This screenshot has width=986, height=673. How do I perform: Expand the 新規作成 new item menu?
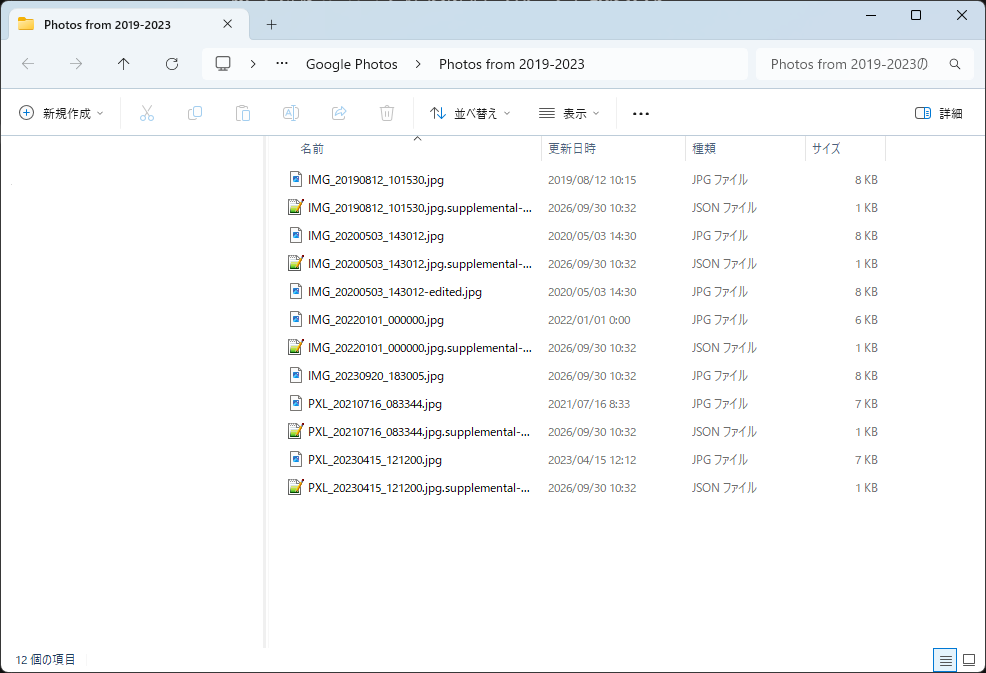coord(61,113)
